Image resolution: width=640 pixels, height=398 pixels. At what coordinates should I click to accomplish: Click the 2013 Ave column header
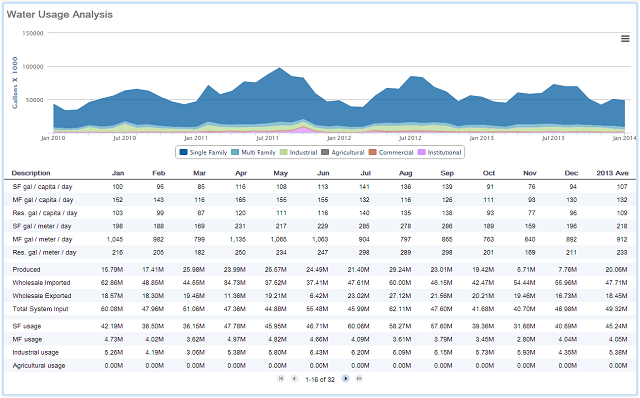tap(612, 173)
